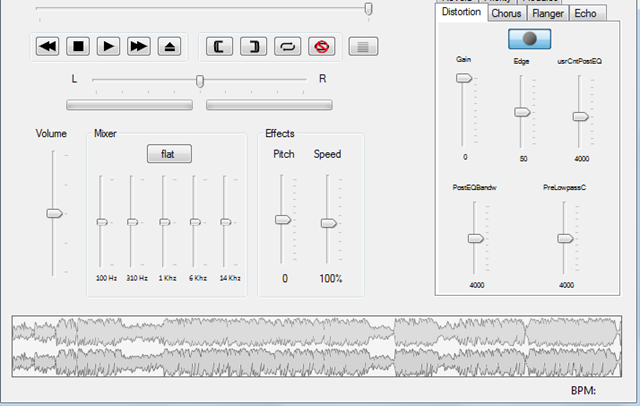Switch to the Chorus tab
The width and height of the screenshot is (640, 406).
(x=506, y=13)
